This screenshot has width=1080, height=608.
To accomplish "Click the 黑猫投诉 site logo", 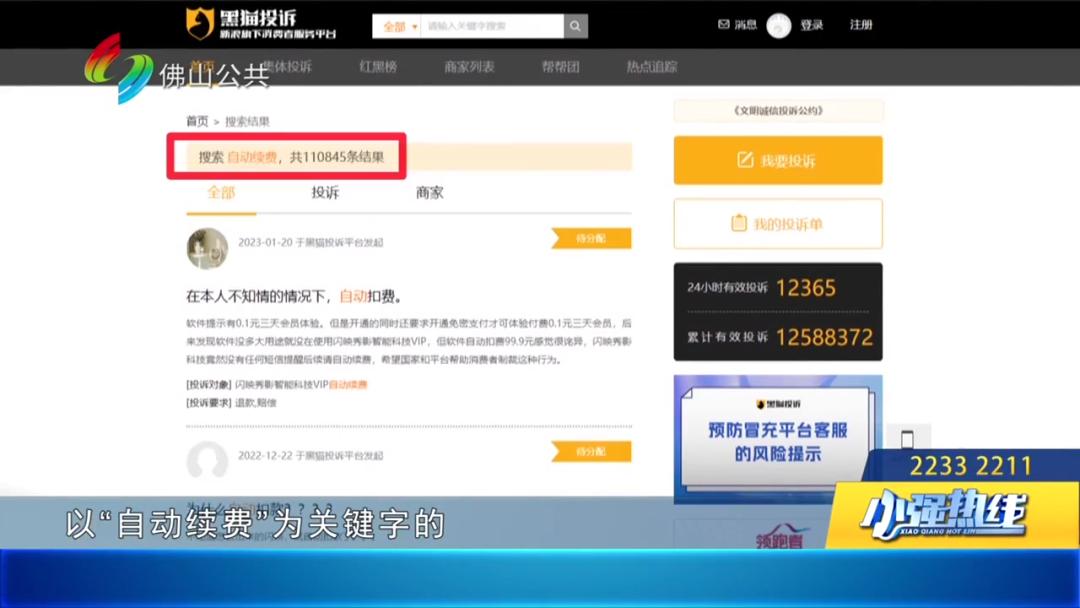I will pos(260,23).
